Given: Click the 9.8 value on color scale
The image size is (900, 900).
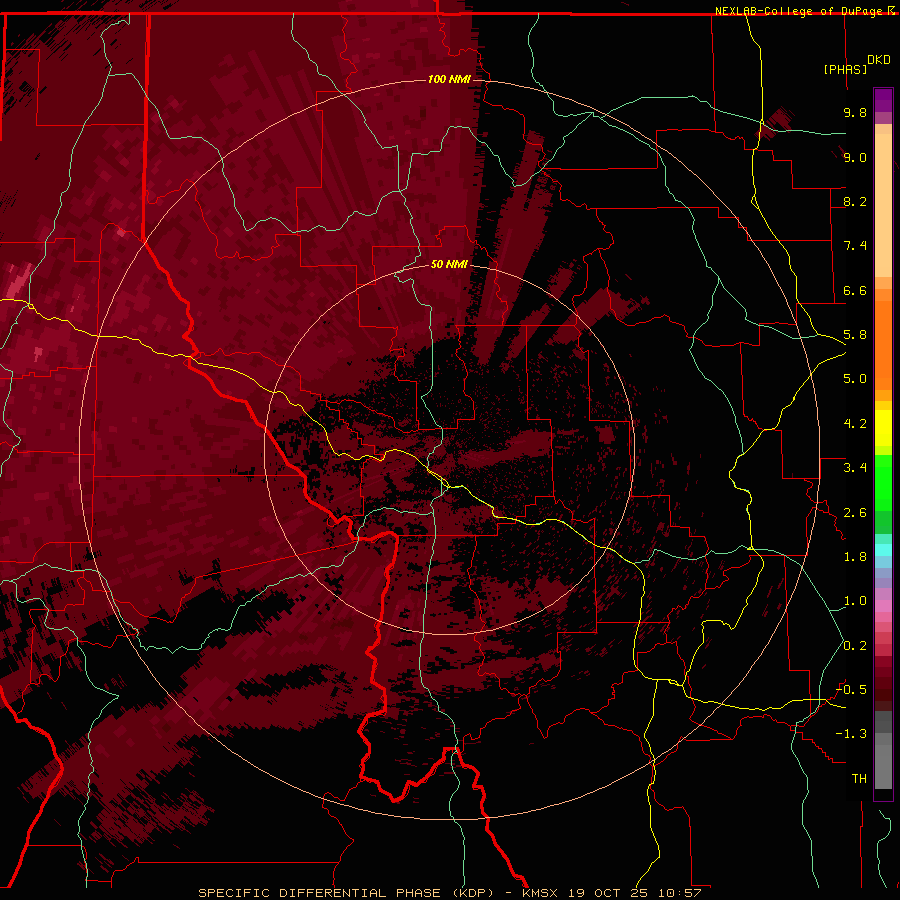Looking at the screenshot, I should coord(855,112).
